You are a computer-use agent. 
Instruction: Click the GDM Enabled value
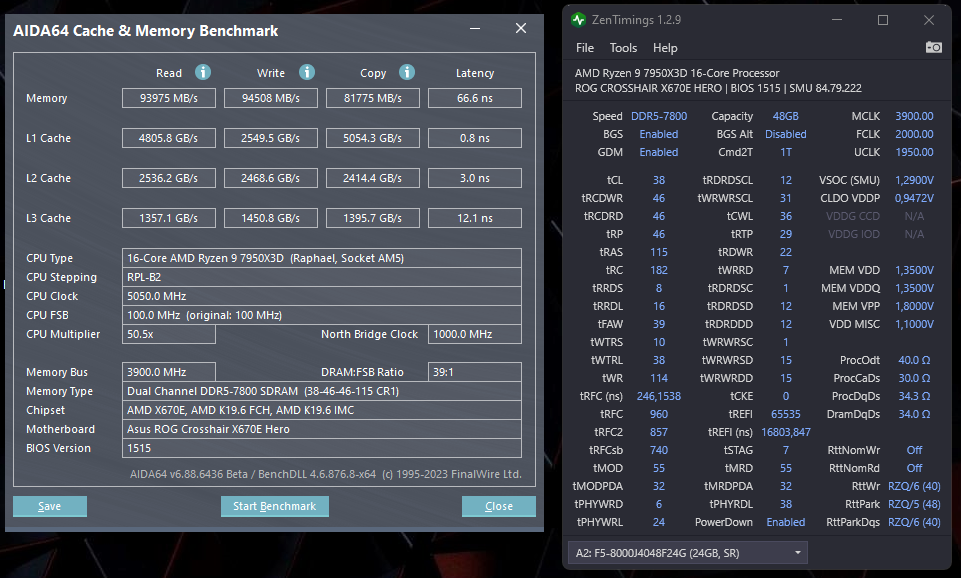coord(659,152)
